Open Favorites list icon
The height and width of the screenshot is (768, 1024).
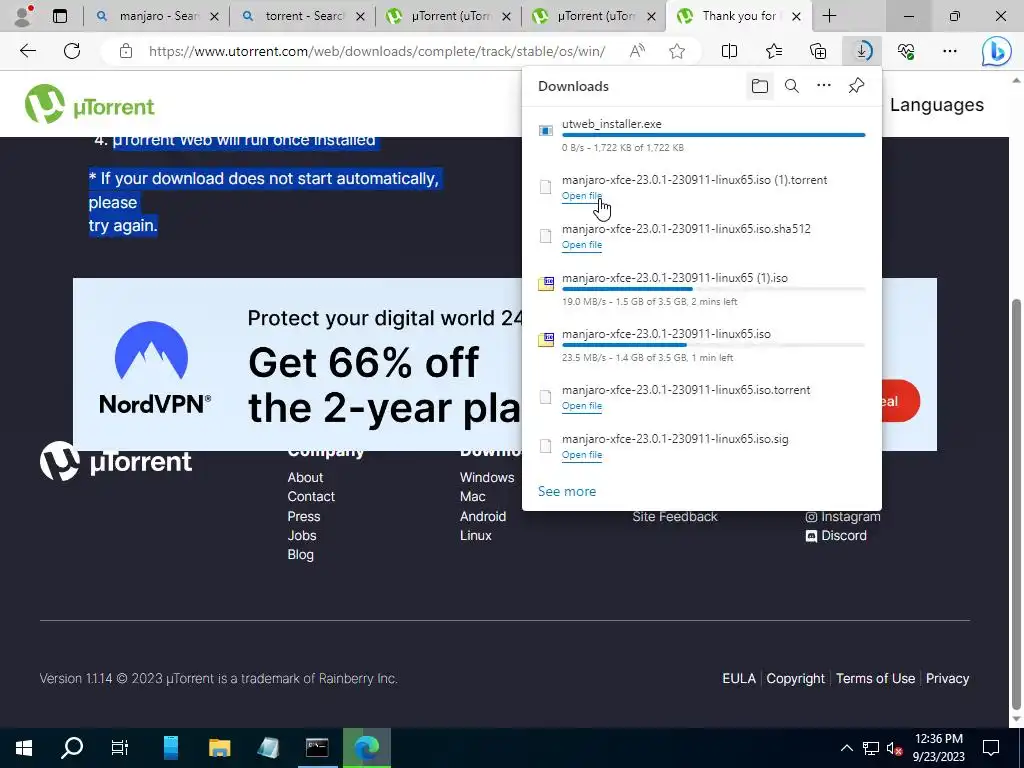pyautogui.click(x=774, y=51)
